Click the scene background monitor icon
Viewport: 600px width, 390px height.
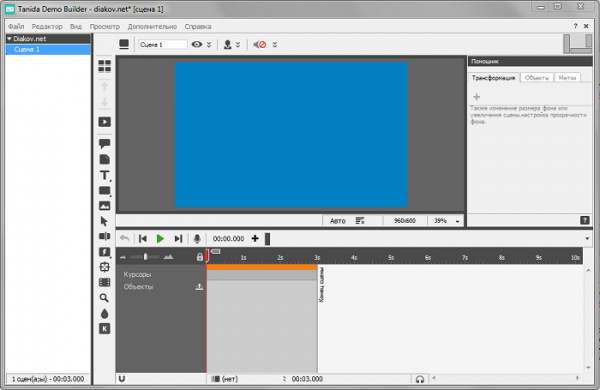124,44
